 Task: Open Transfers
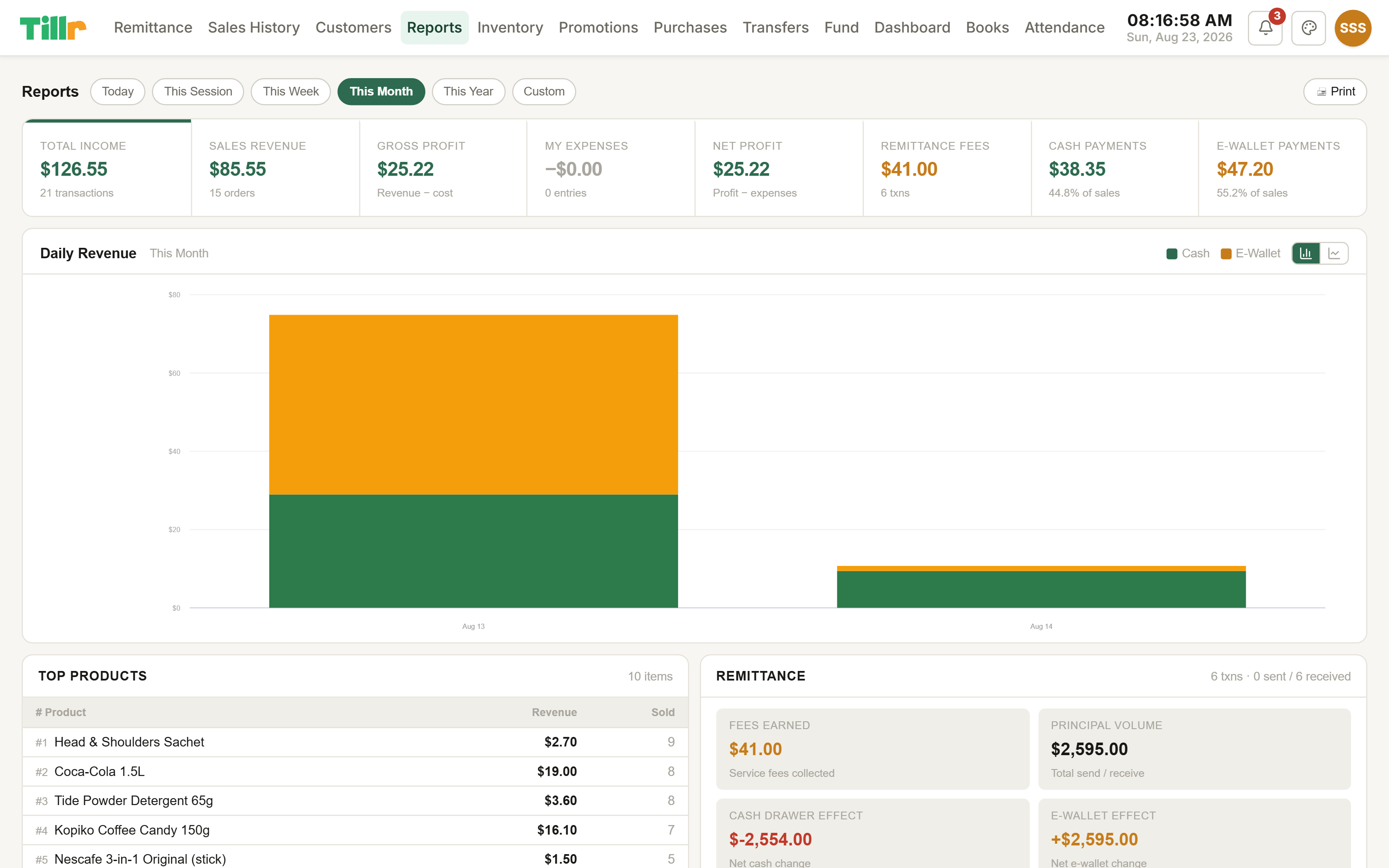(x=775, y=27)
